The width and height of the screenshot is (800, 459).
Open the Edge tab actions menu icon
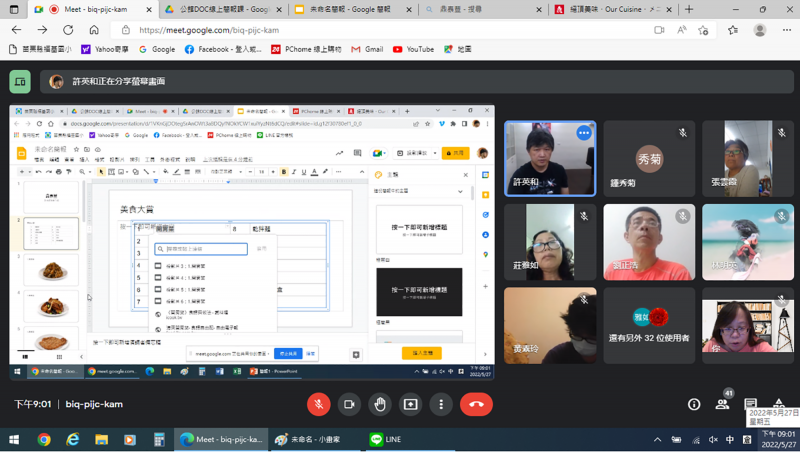pos(14,9)
